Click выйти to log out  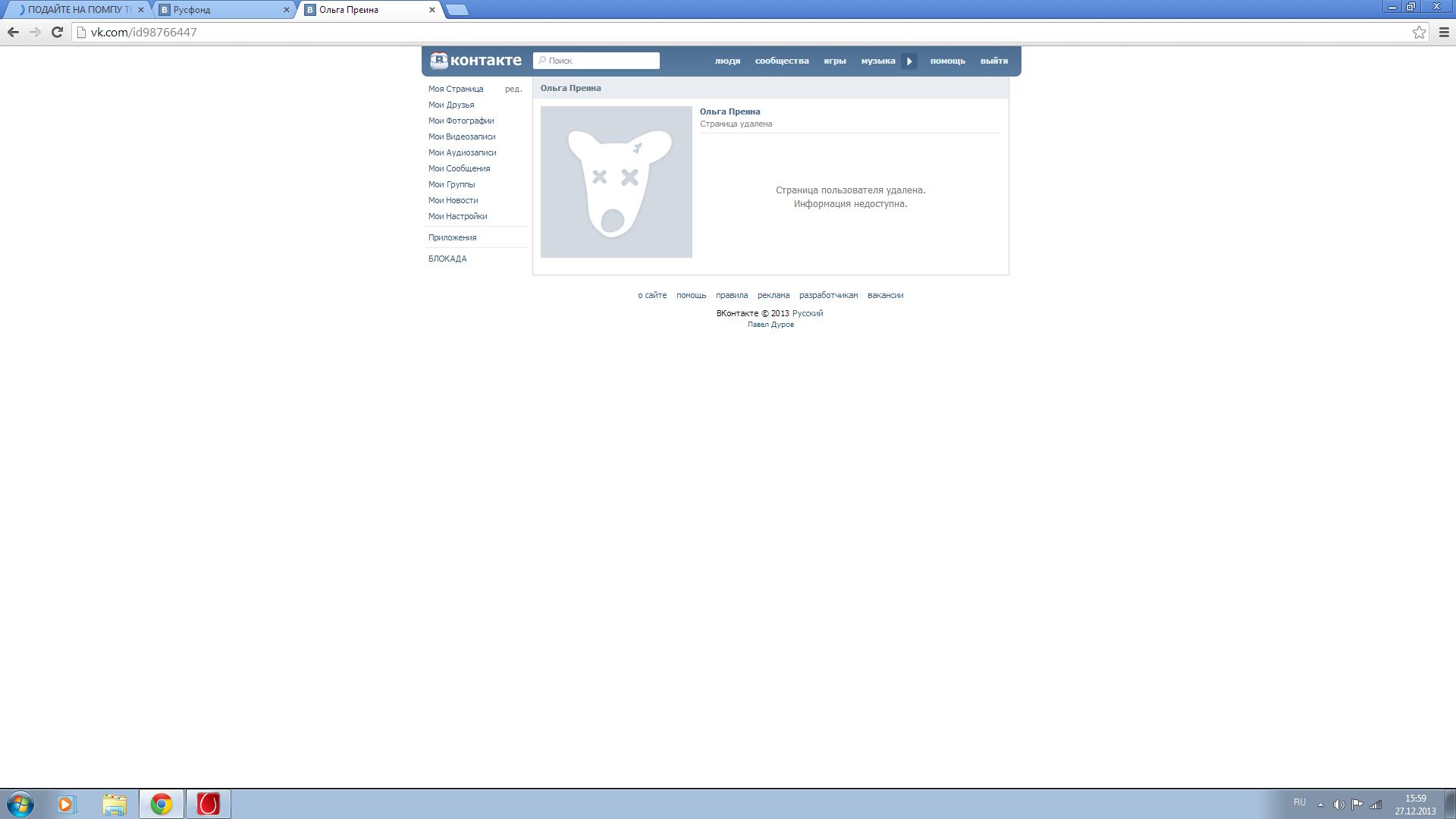coord(993,61)
